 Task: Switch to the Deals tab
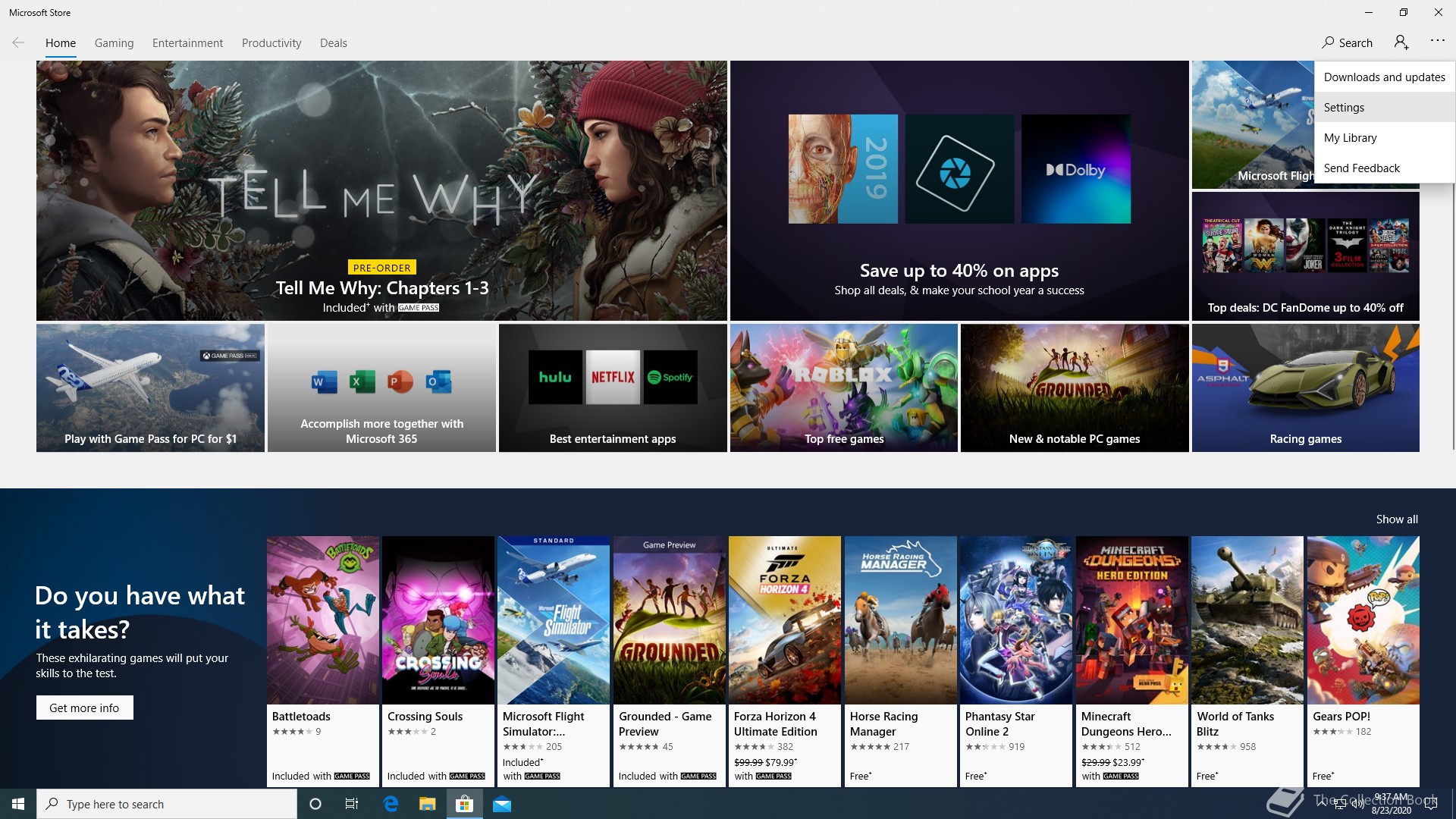tap(334, 42)
